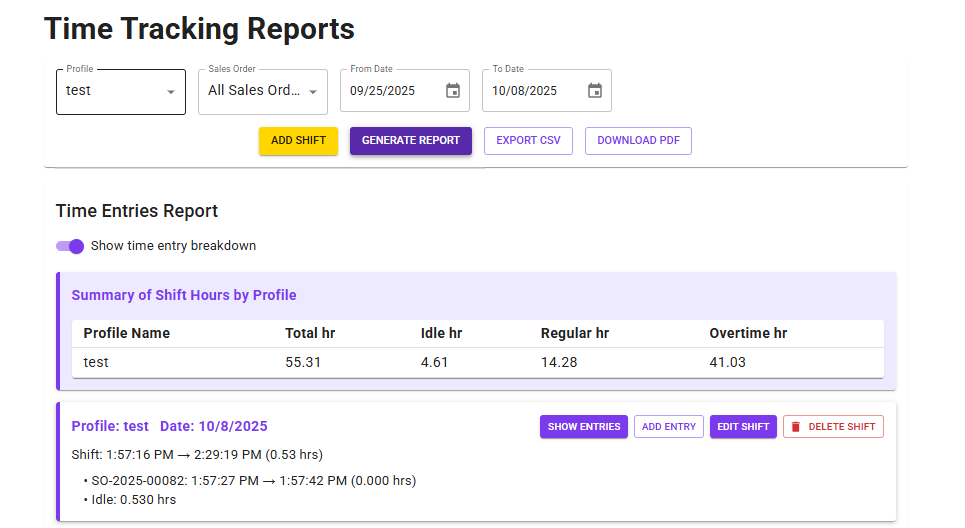Show entries for the 10/8/2025 shift
Image resolution: width=965 pixels, height=528 pixels.
point(584,427)
